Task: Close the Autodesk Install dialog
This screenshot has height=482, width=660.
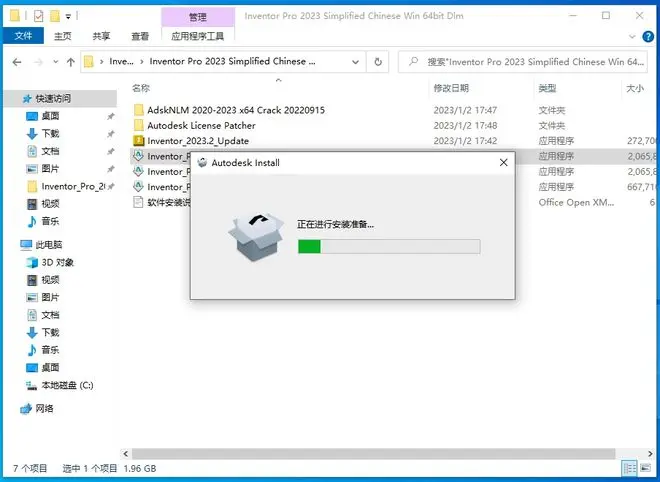Action: point(503,162)
